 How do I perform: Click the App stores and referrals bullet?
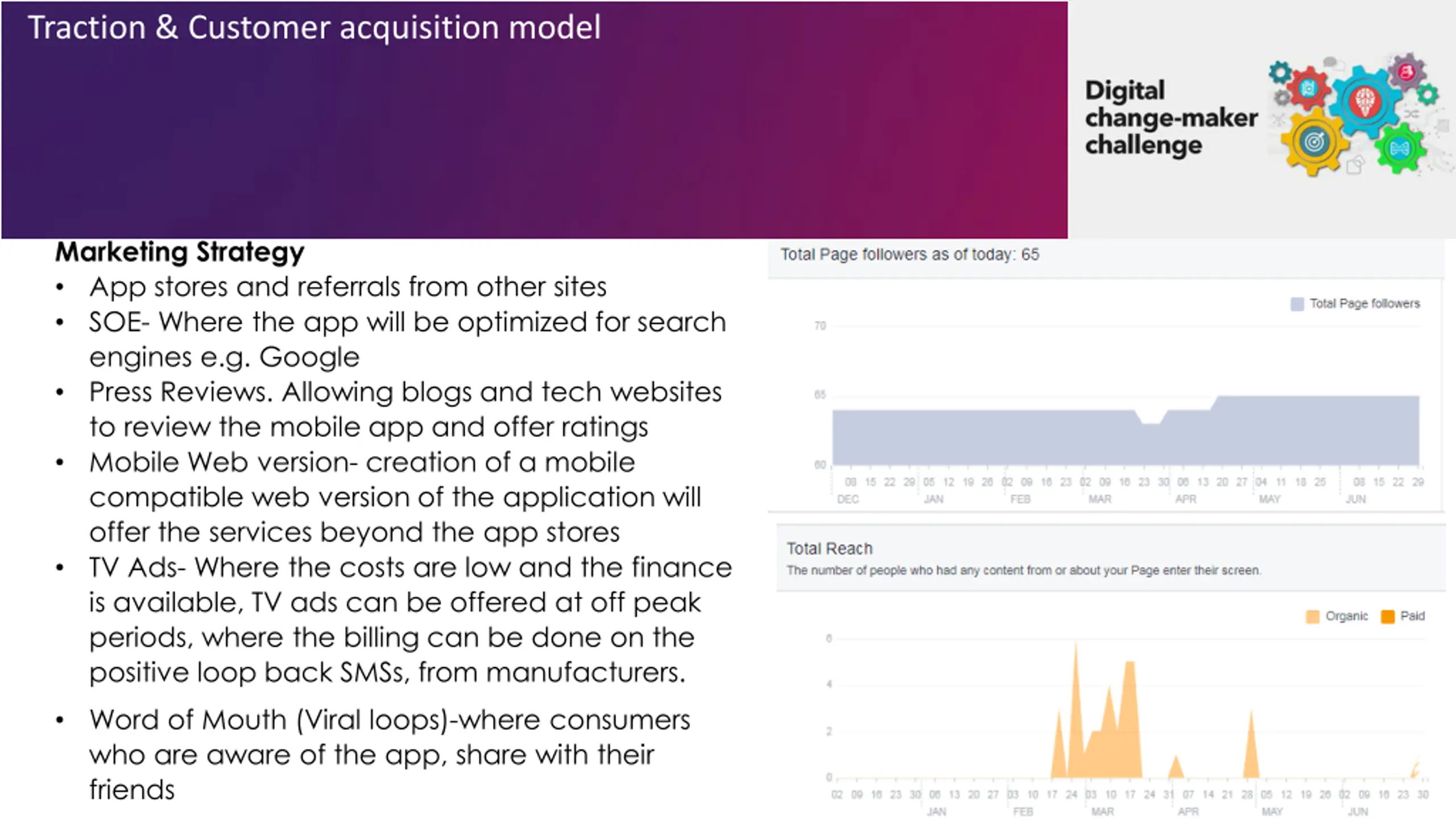click(348, 287)
